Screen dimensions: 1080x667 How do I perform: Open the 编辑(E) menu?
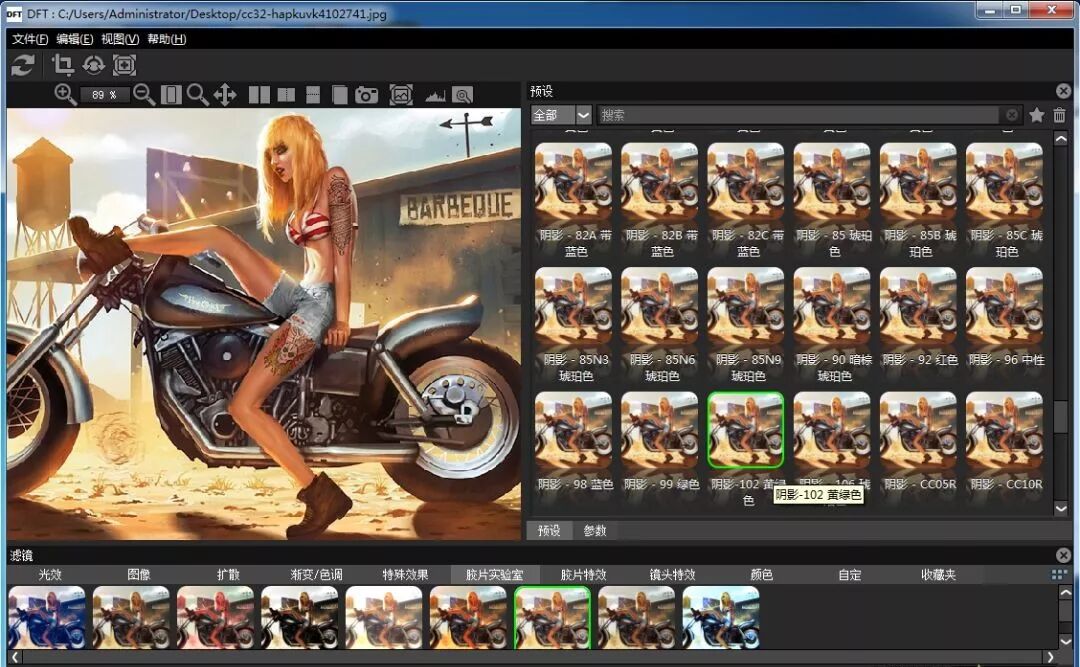coord(74,39)
